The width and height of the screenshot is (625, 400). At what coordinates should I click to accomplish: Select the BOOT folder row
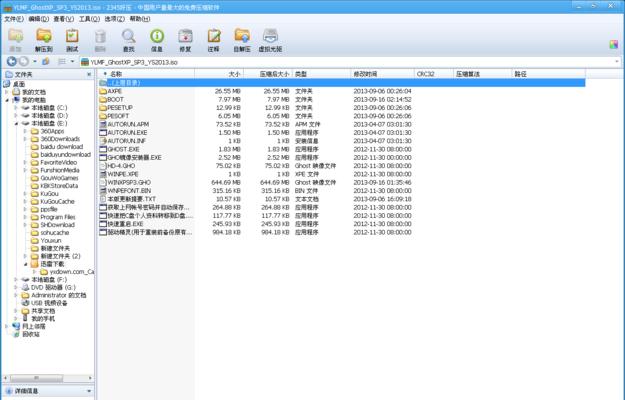(x=342, y=99)
